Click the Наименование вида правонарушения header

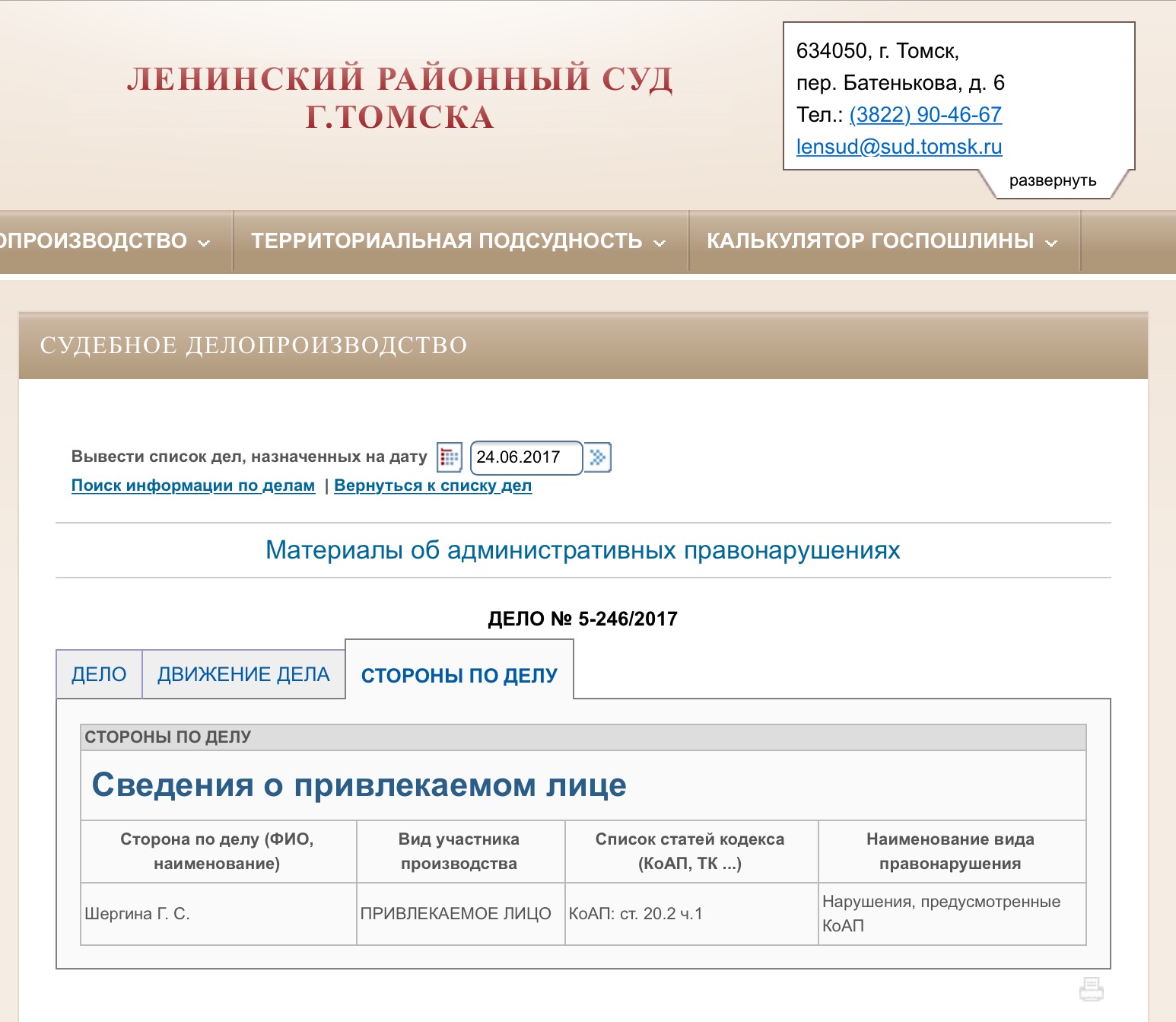(952, 852)
